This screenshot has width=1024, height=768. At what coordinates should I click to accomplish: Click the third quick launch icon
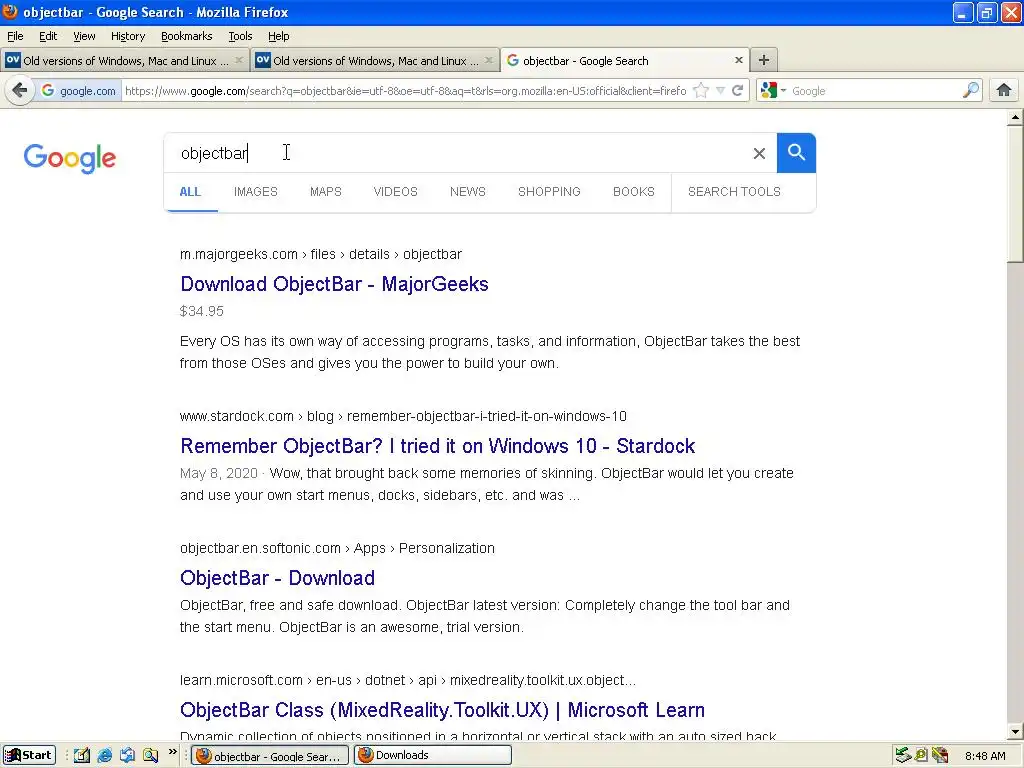(x=127, y=755)
